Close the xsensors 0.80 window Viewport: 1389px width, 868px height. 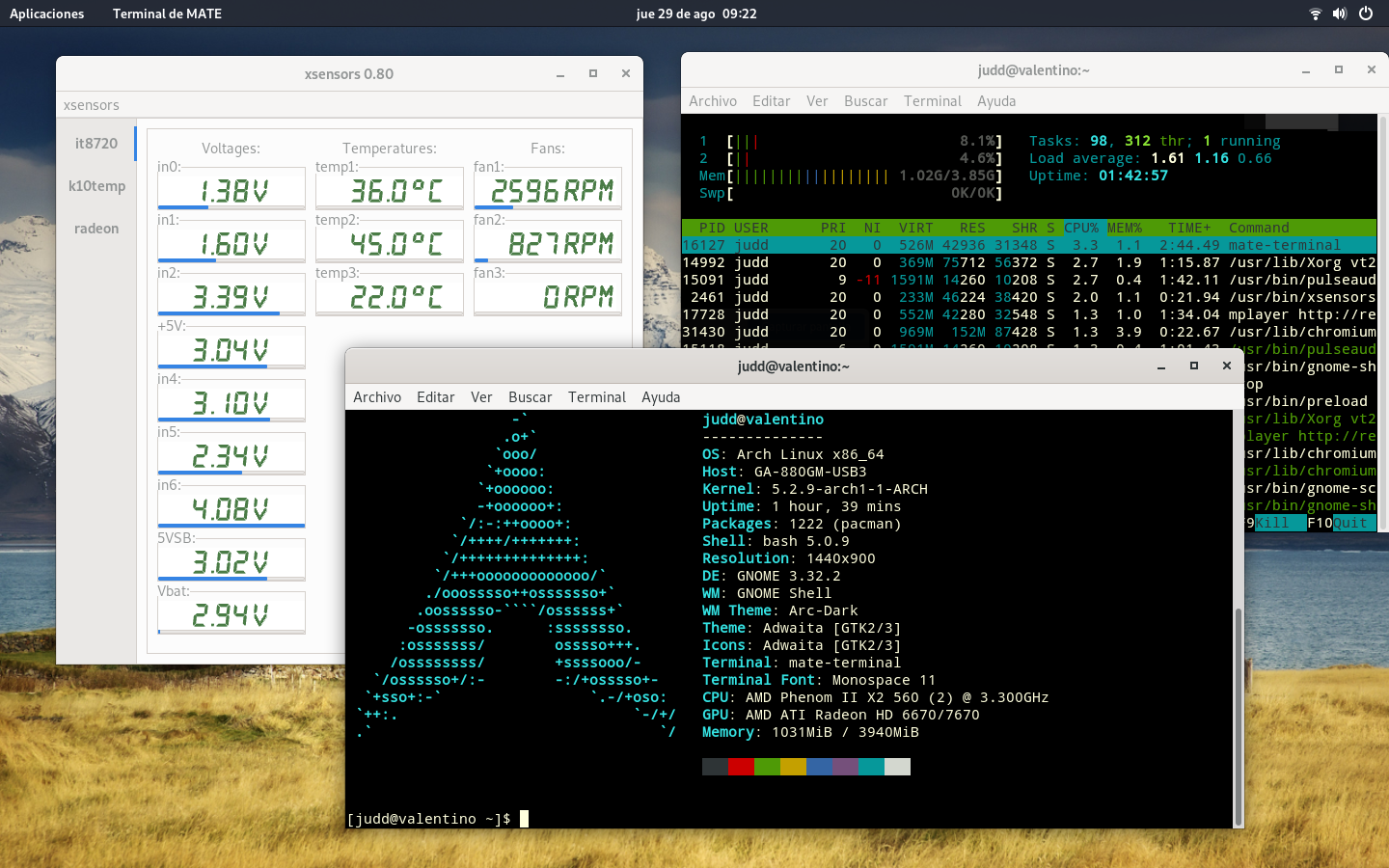[626, 73]
